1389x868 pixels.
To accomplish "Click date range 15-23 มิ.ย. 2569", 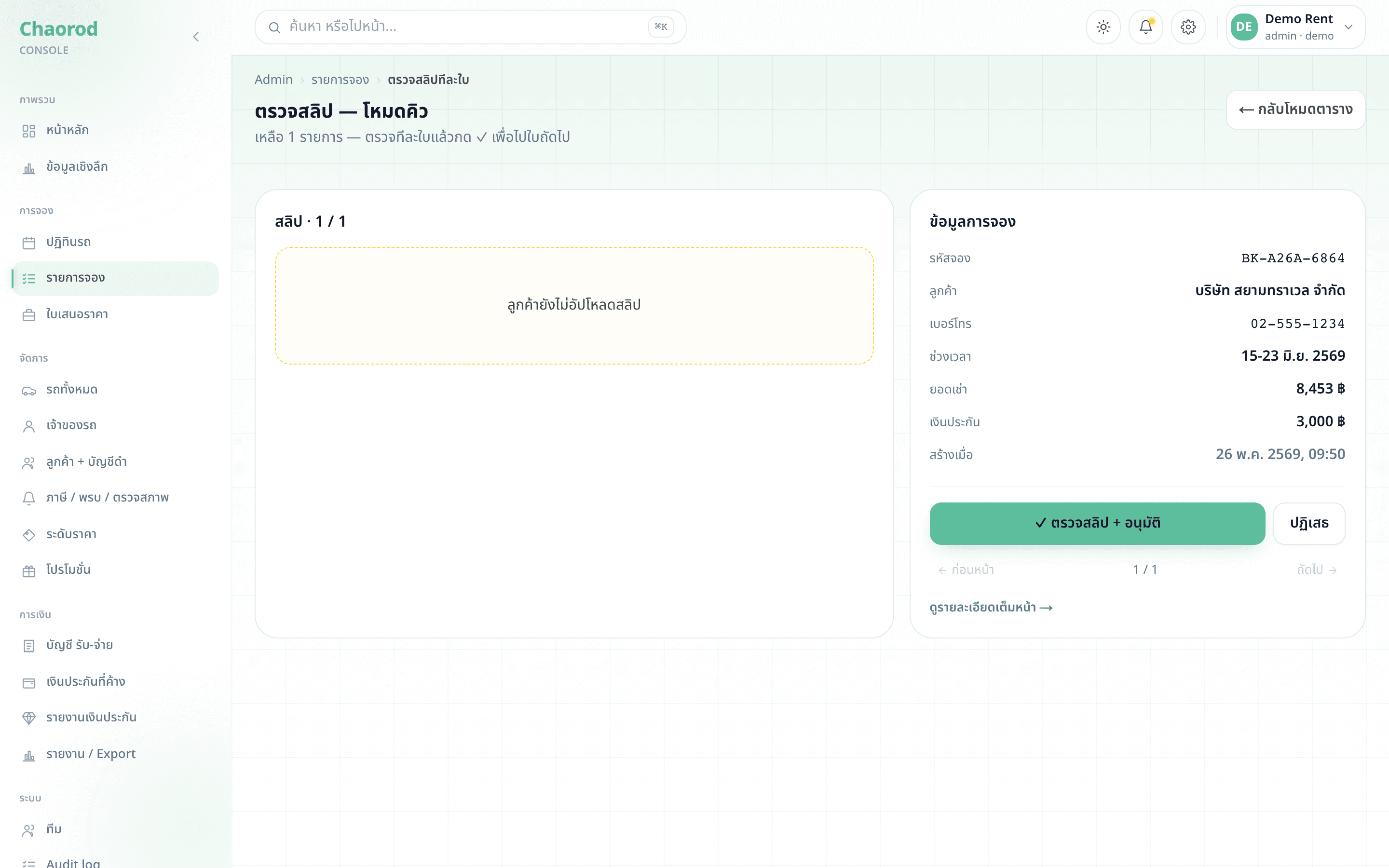I will [x=1293, y=356].
